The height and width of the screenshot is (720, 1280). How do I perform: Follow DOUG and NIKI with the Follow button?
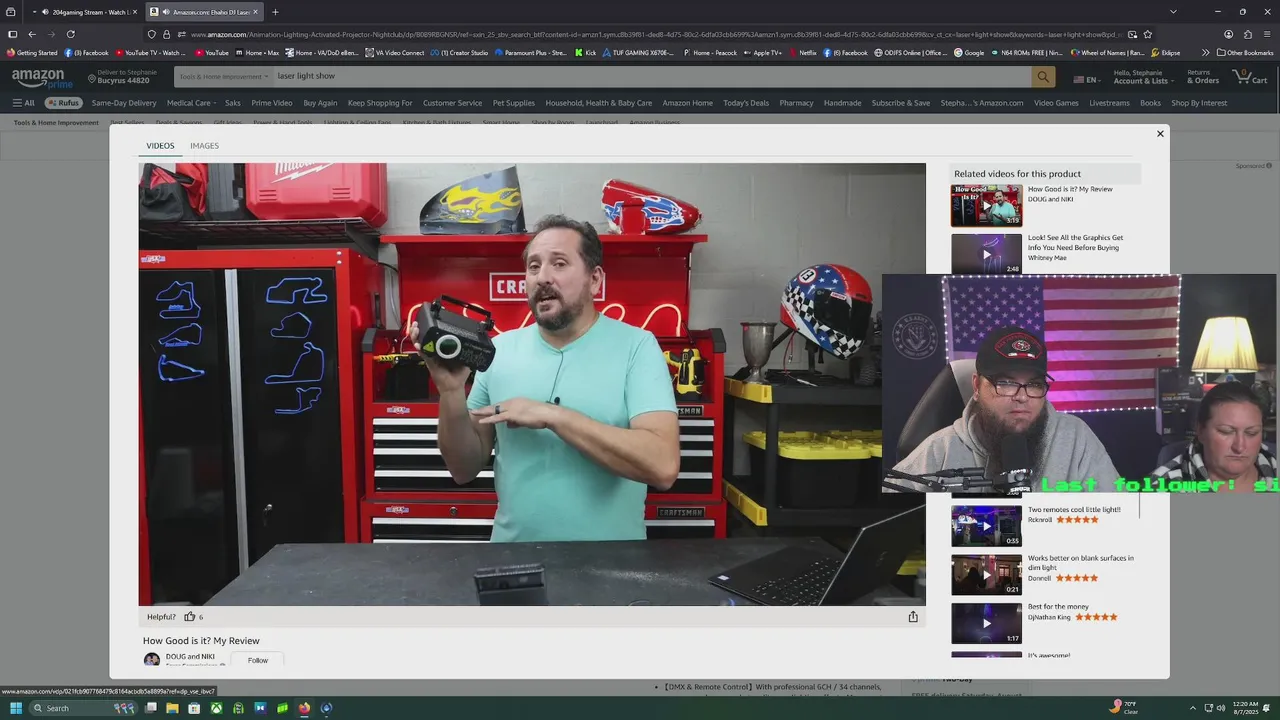click(258, 660)
